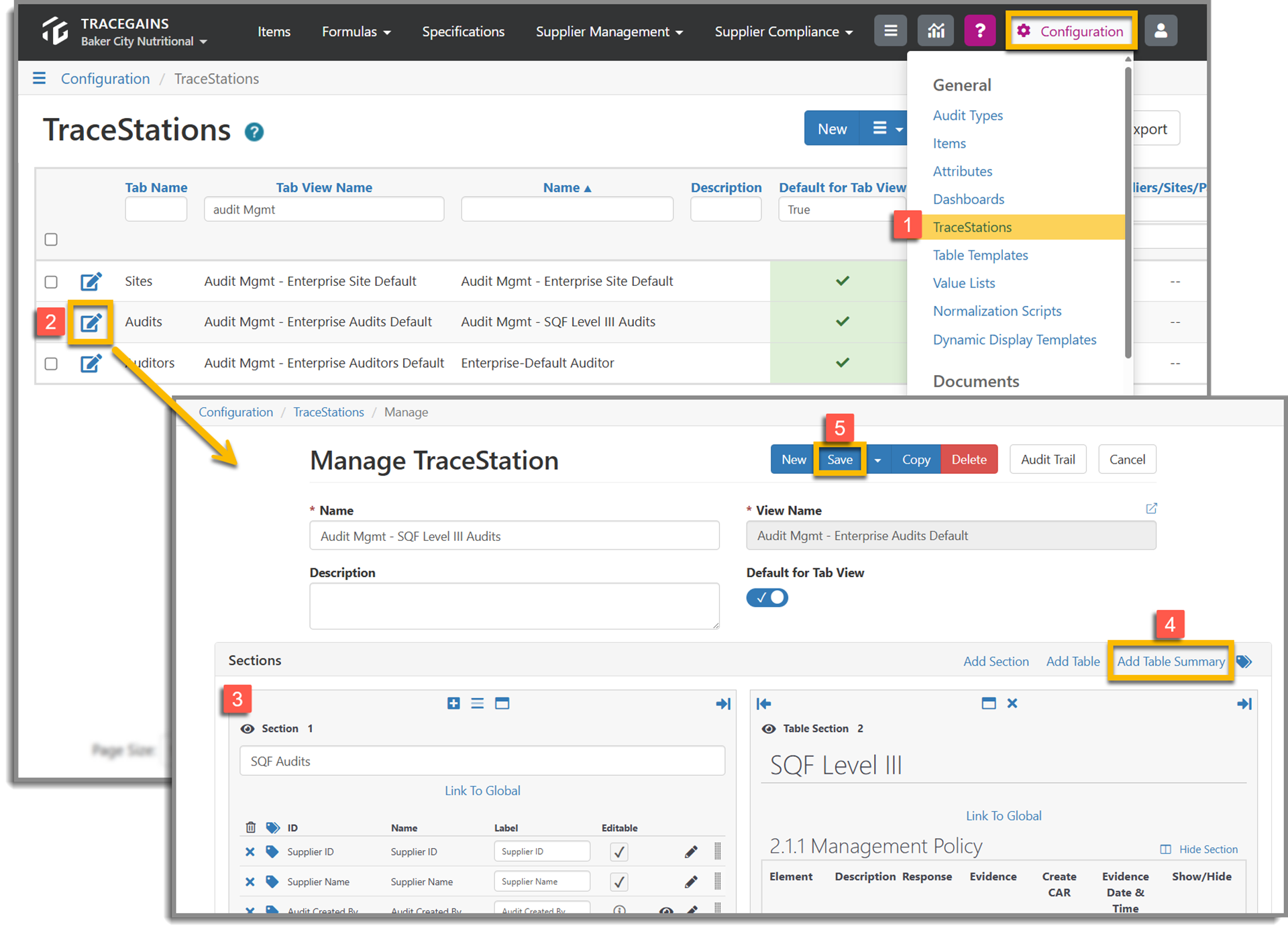Open the View Name external link icon
Viewport: 1288px width, 932px height.
pyautogui.click(x=1151, y=509)
